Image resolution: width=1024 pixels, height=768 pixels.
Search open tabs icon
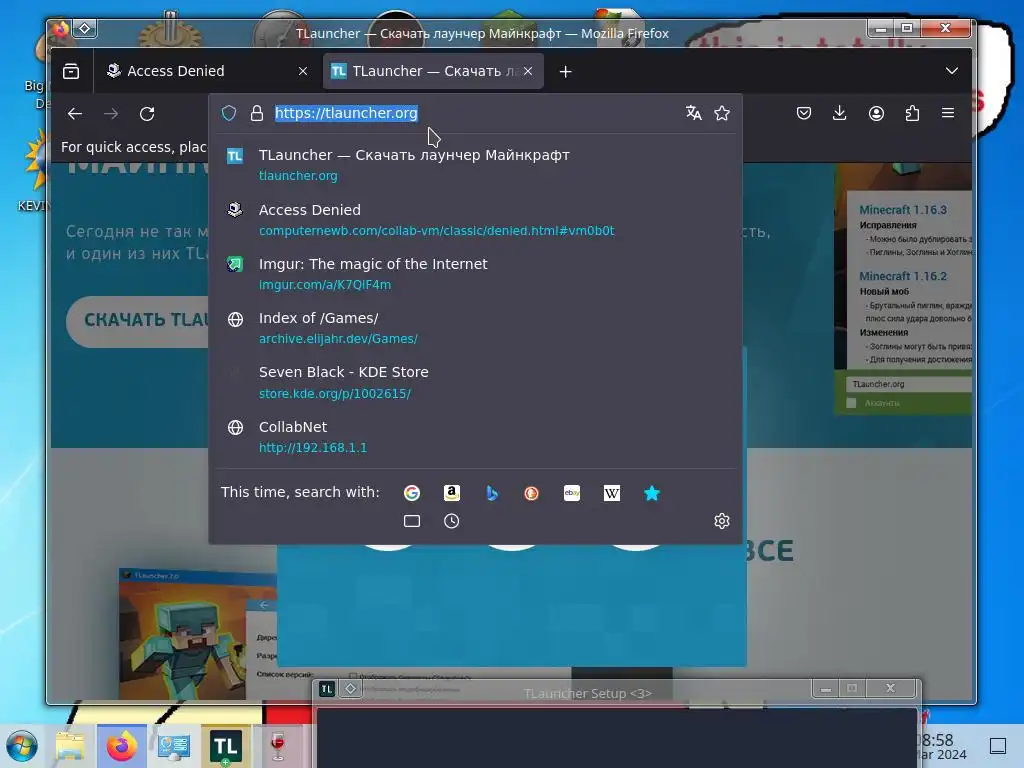click(412, 521)
